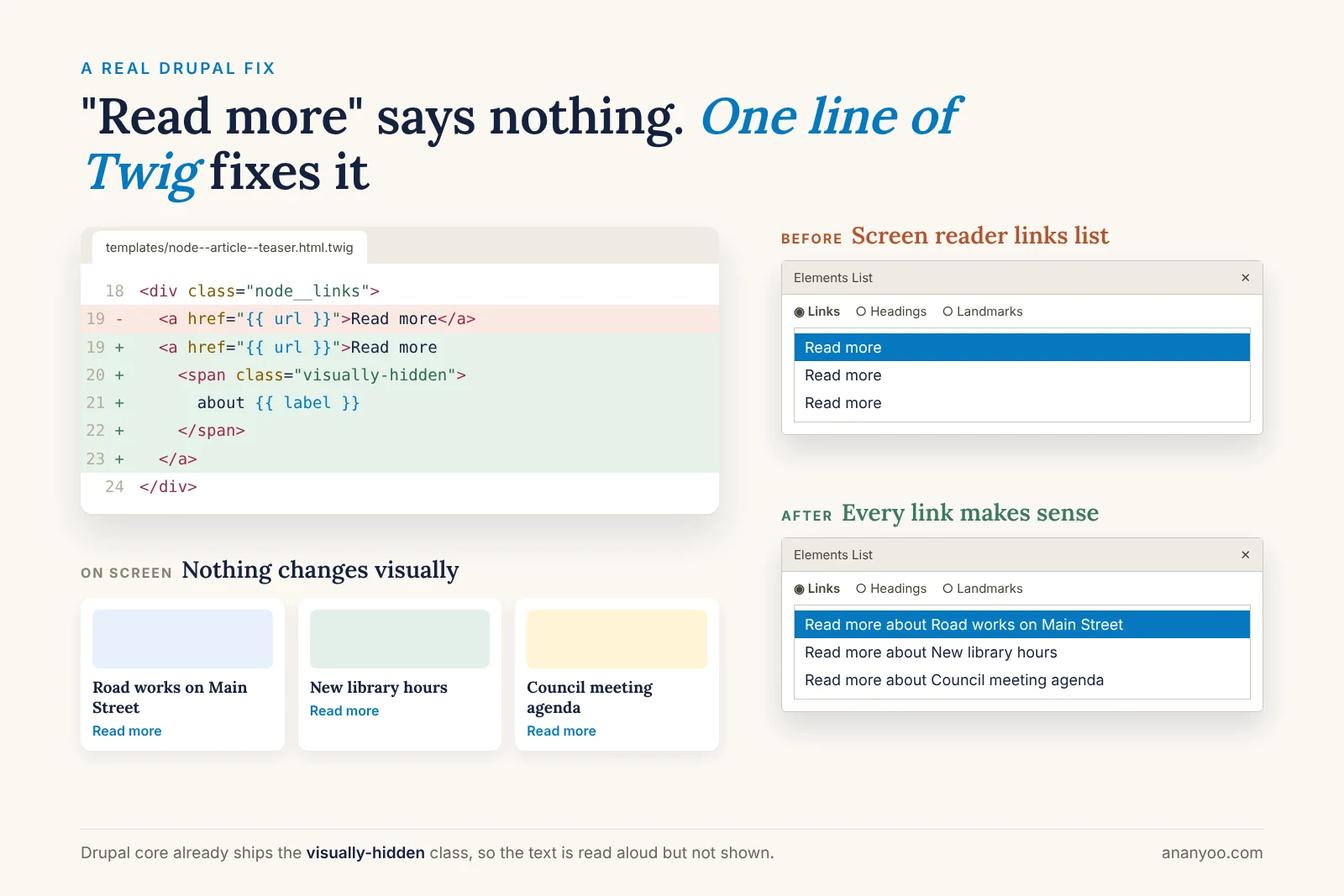Select second Read more row in BEFORE list
The image size is (1344, 896).
[1022, 375]
